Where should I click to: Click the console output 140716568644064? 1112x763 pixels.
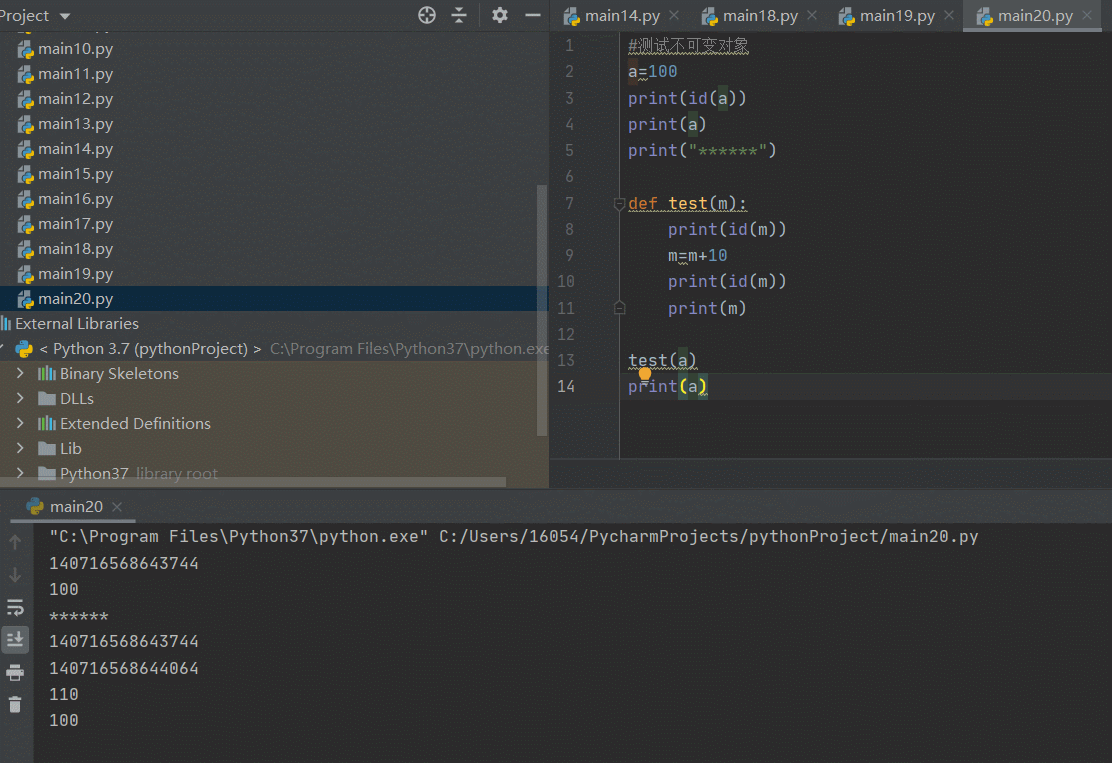click(x=124, y=668)
